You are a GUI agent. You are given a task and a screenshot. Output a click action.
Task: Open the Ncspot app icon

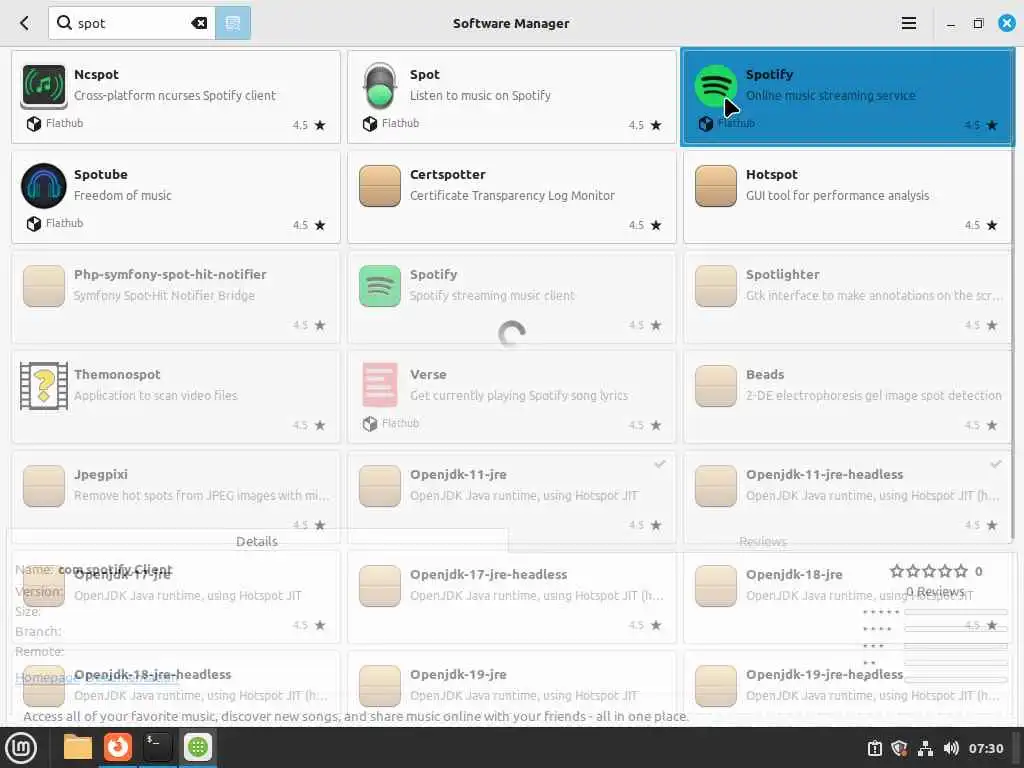[x=44, y=86]
